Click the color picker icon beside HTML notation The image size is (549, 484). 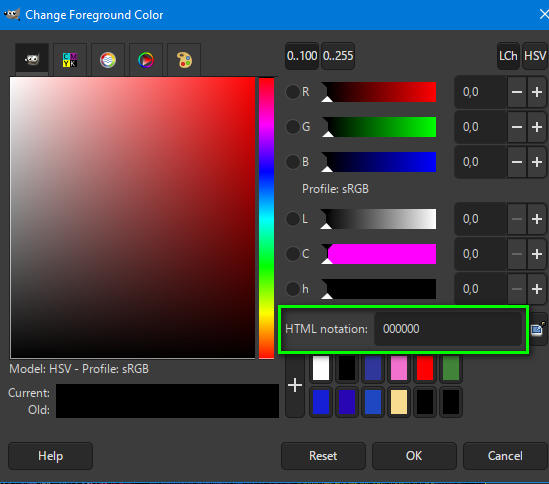(x=538, y=329)
